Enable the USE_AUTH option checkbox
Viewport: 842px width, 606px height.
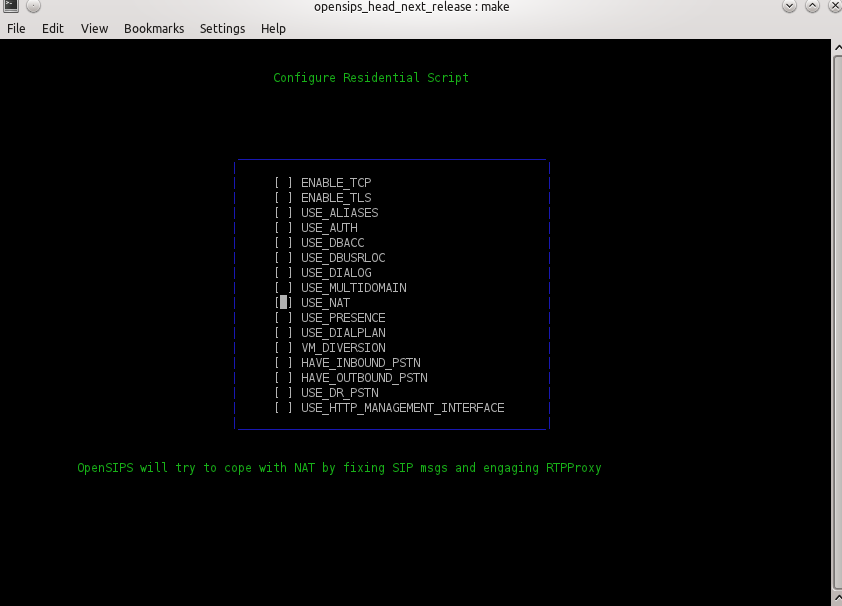pyautogui.click(x=283, y=228)
